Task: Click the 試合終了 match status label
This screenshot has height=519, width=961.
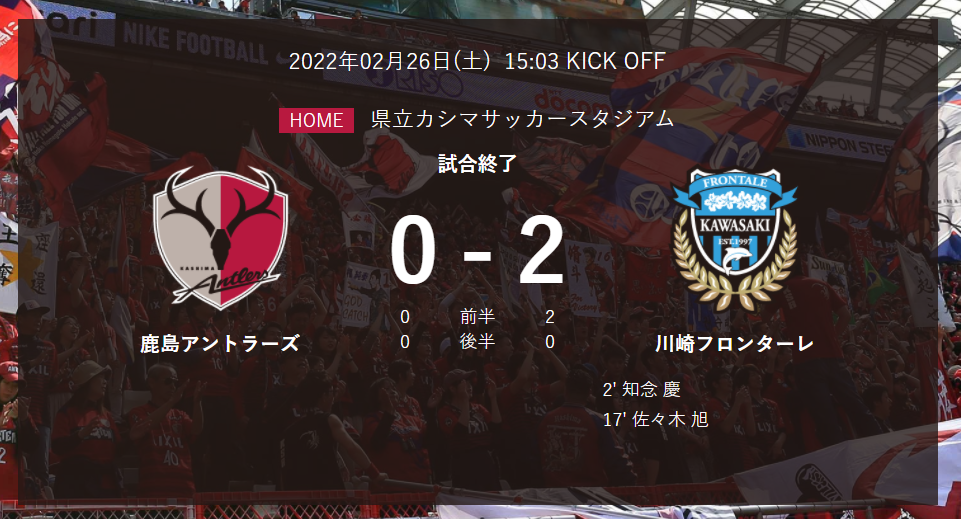Action: click(477, 164)
